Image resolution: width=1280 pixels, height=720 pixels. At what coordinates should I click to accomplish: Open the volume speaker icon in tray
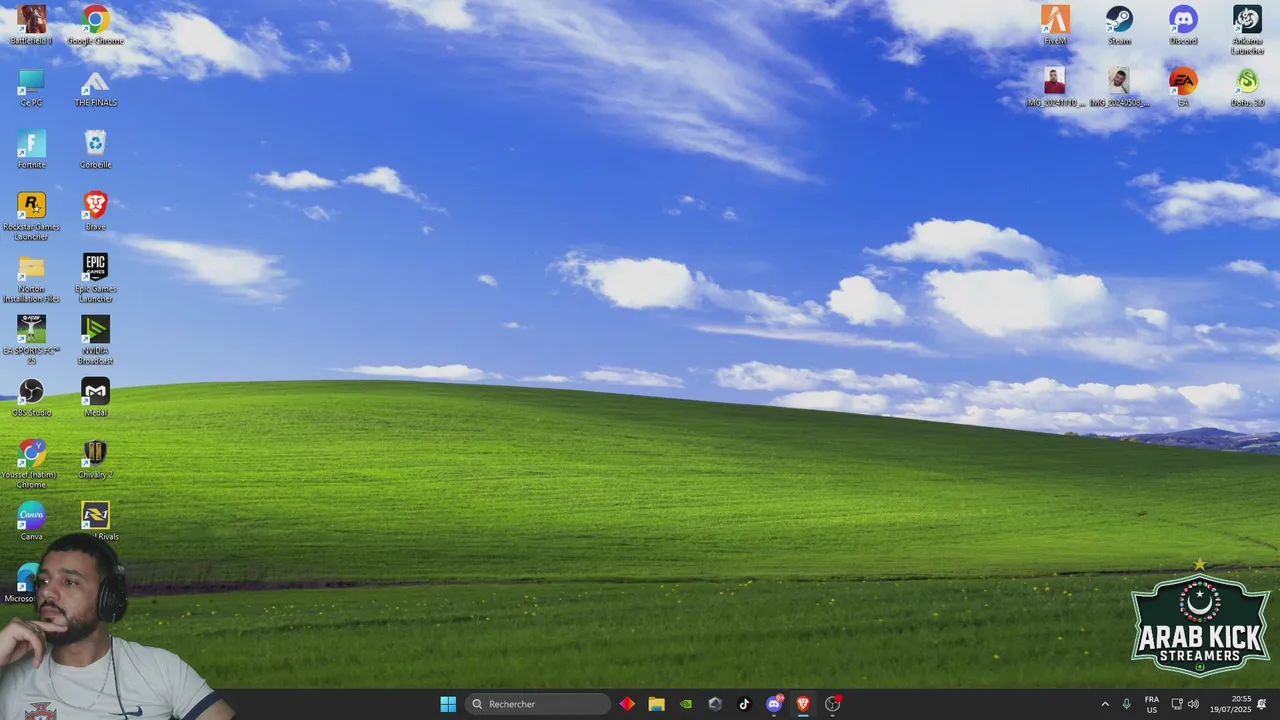pos(1193,704)
